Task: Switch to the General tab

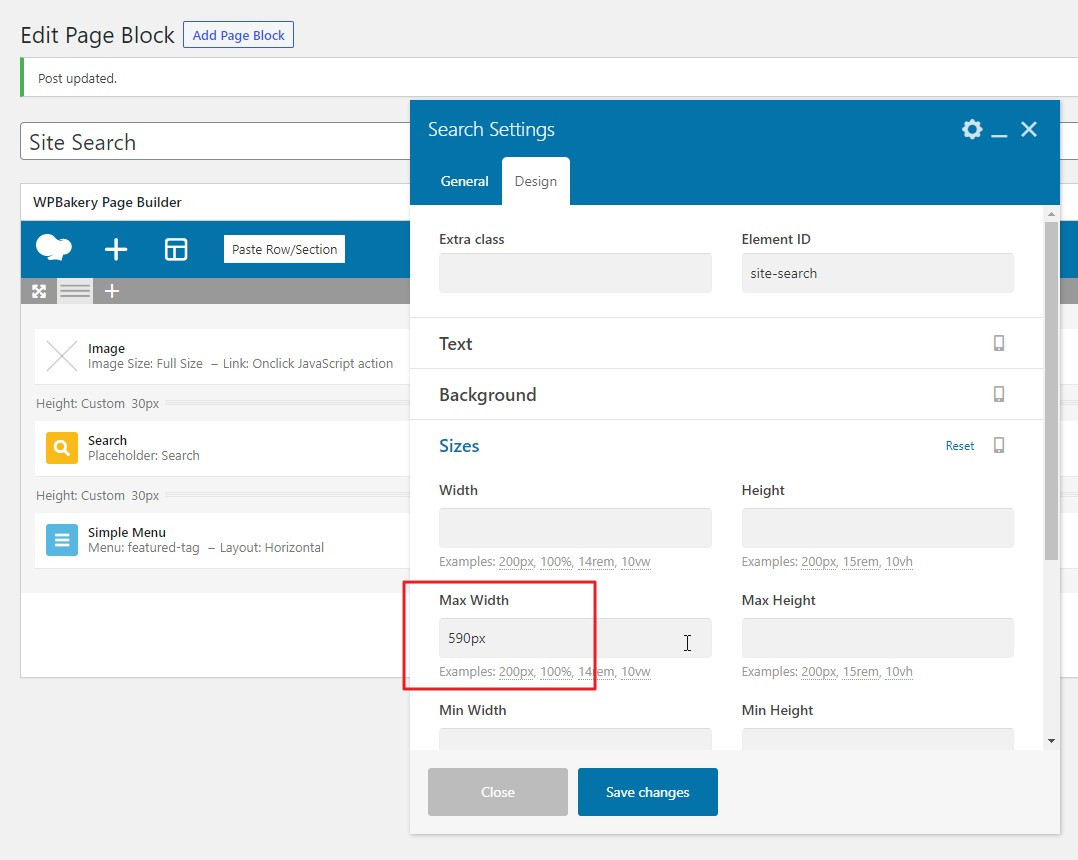Action: 464,181
